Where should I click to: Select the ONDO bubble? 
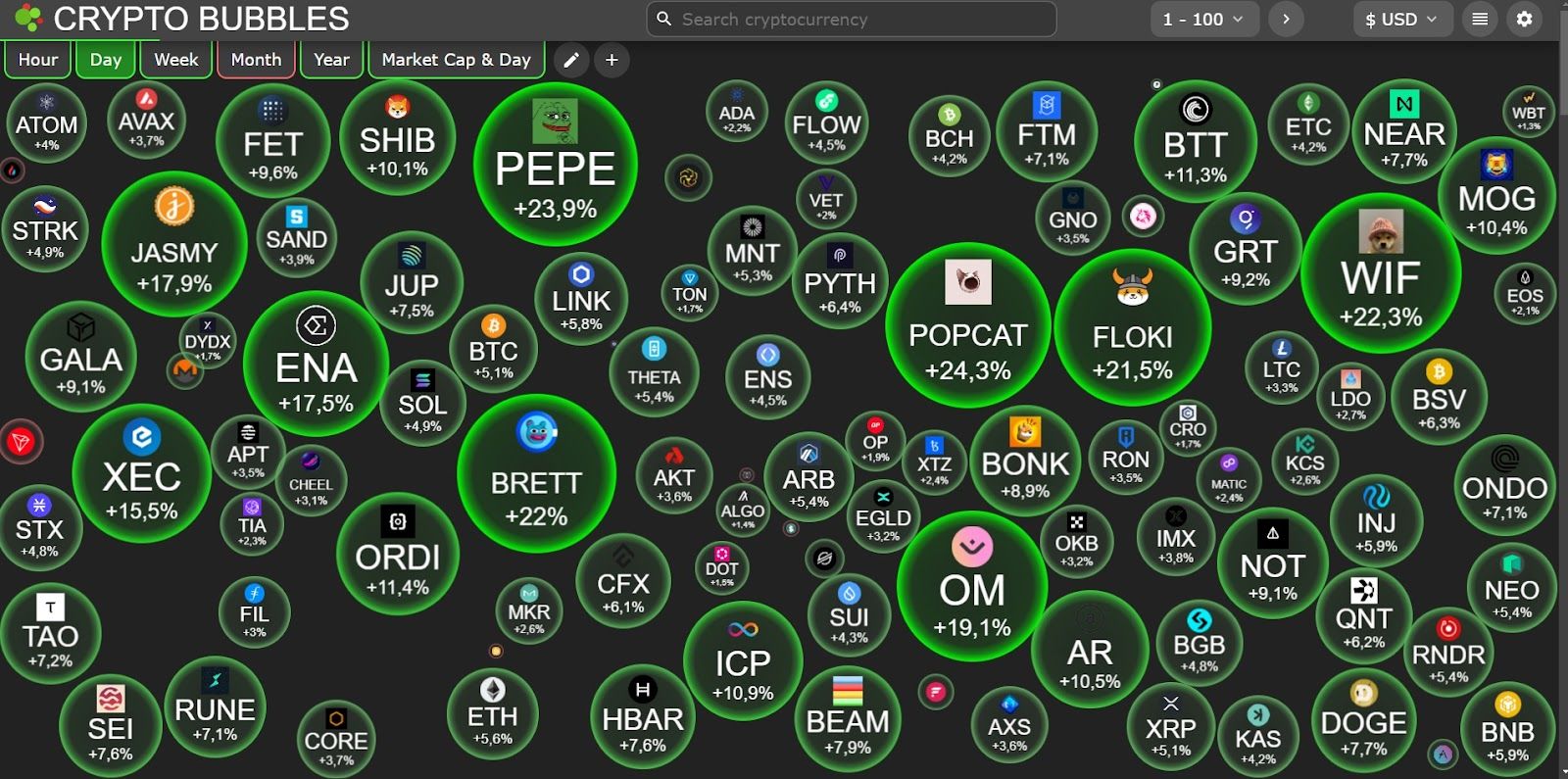coord(1504,485)
